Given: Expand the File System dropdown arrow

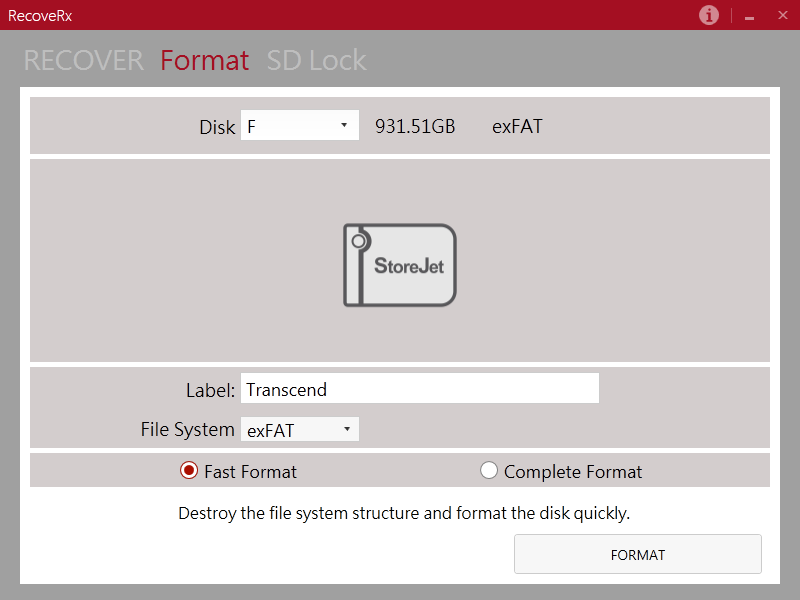Looking at the screenshot, I should click(x=347, y=429).
